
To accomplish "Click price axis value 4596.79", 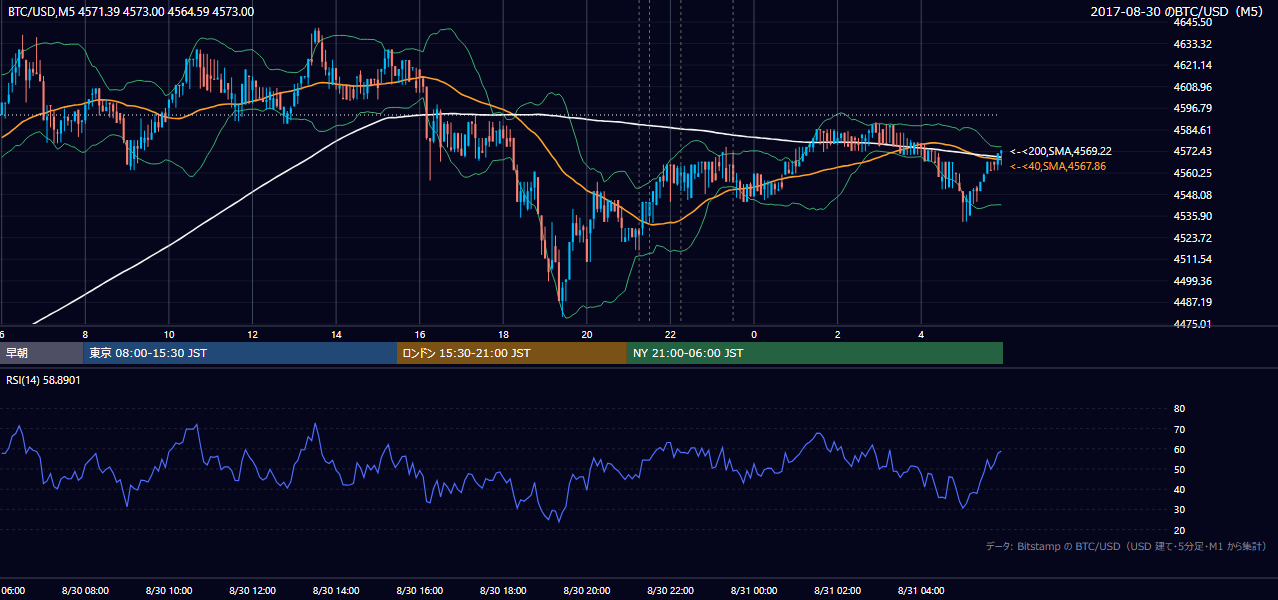I will [1193, 108].
